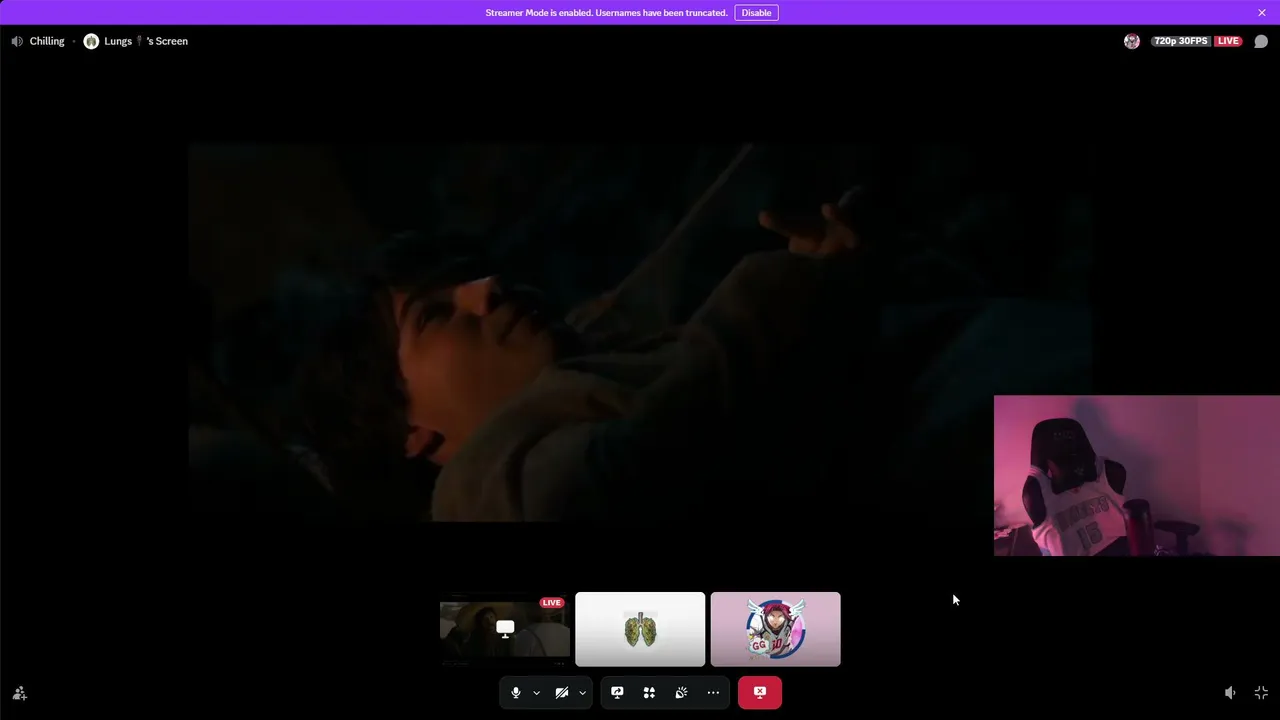The height and width of the screenshot is (720, 1280).
Task: Disconnect from the voice call
Action: click(760, 692)
